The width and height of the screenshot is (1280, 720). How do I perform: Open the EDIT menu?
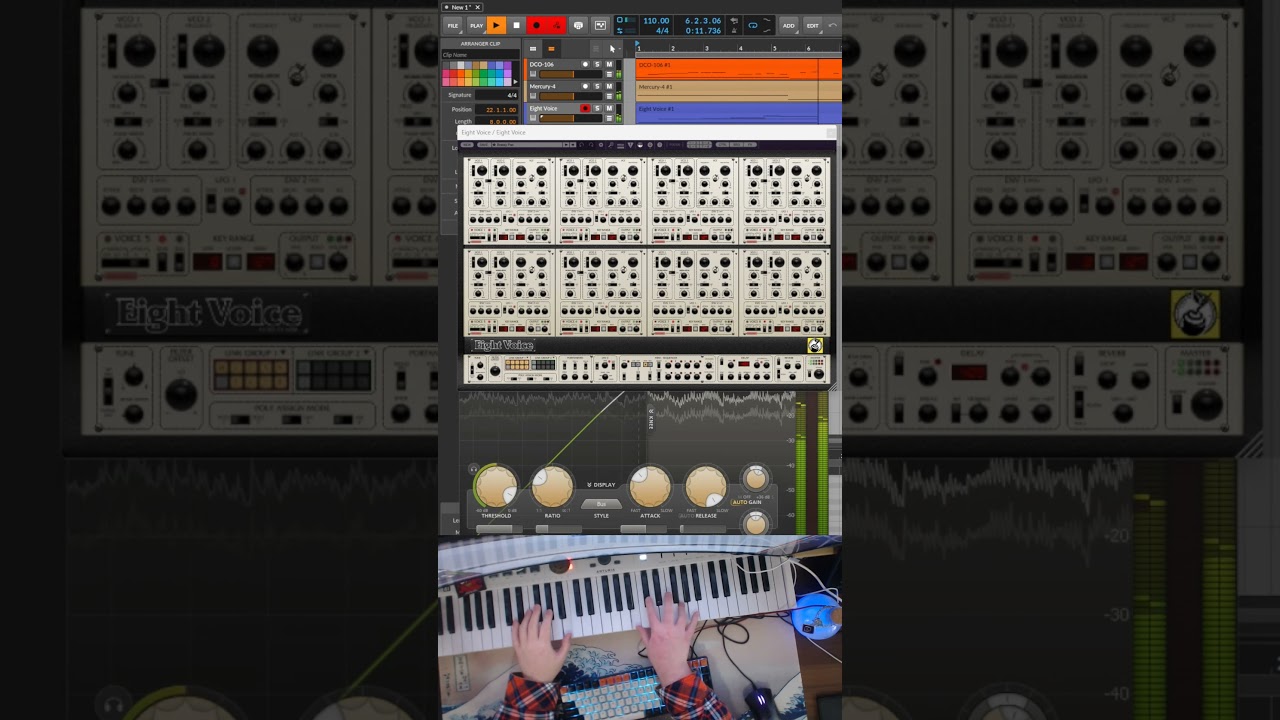(812, 25)
